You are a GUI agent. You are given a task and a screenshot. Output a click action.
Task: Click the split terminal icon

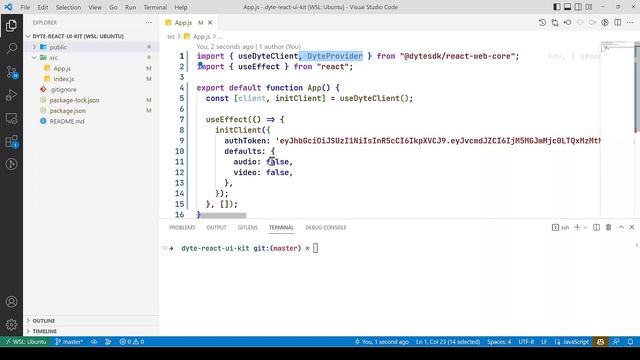click(596, 227)
